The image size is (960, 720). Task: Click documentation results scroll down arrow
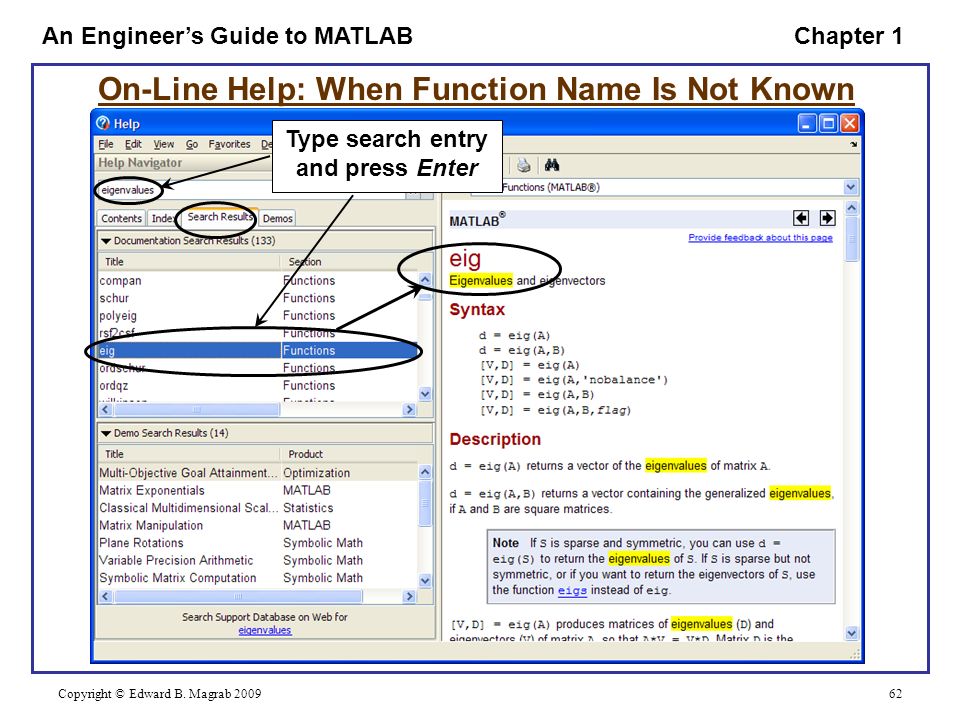click(x=425, y=394)
